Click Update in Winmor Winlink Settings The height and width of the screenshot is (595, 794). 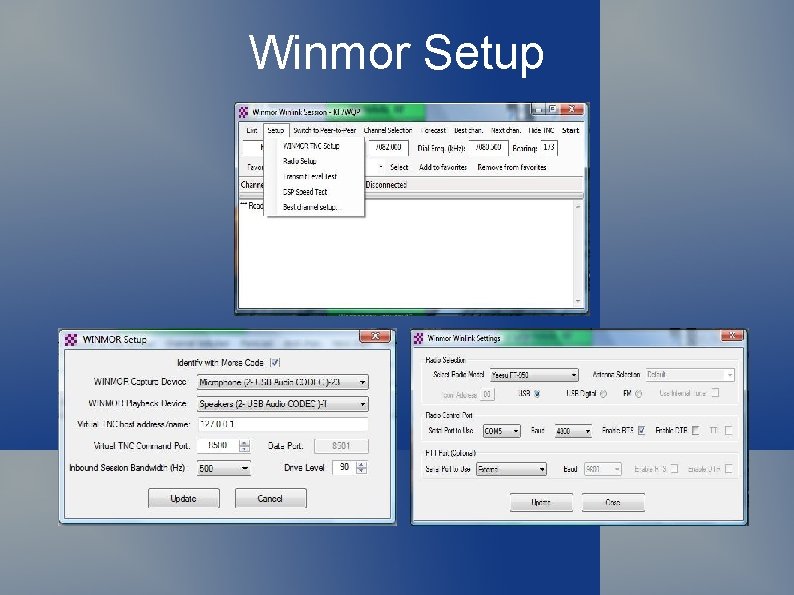(x=541, y=502)
